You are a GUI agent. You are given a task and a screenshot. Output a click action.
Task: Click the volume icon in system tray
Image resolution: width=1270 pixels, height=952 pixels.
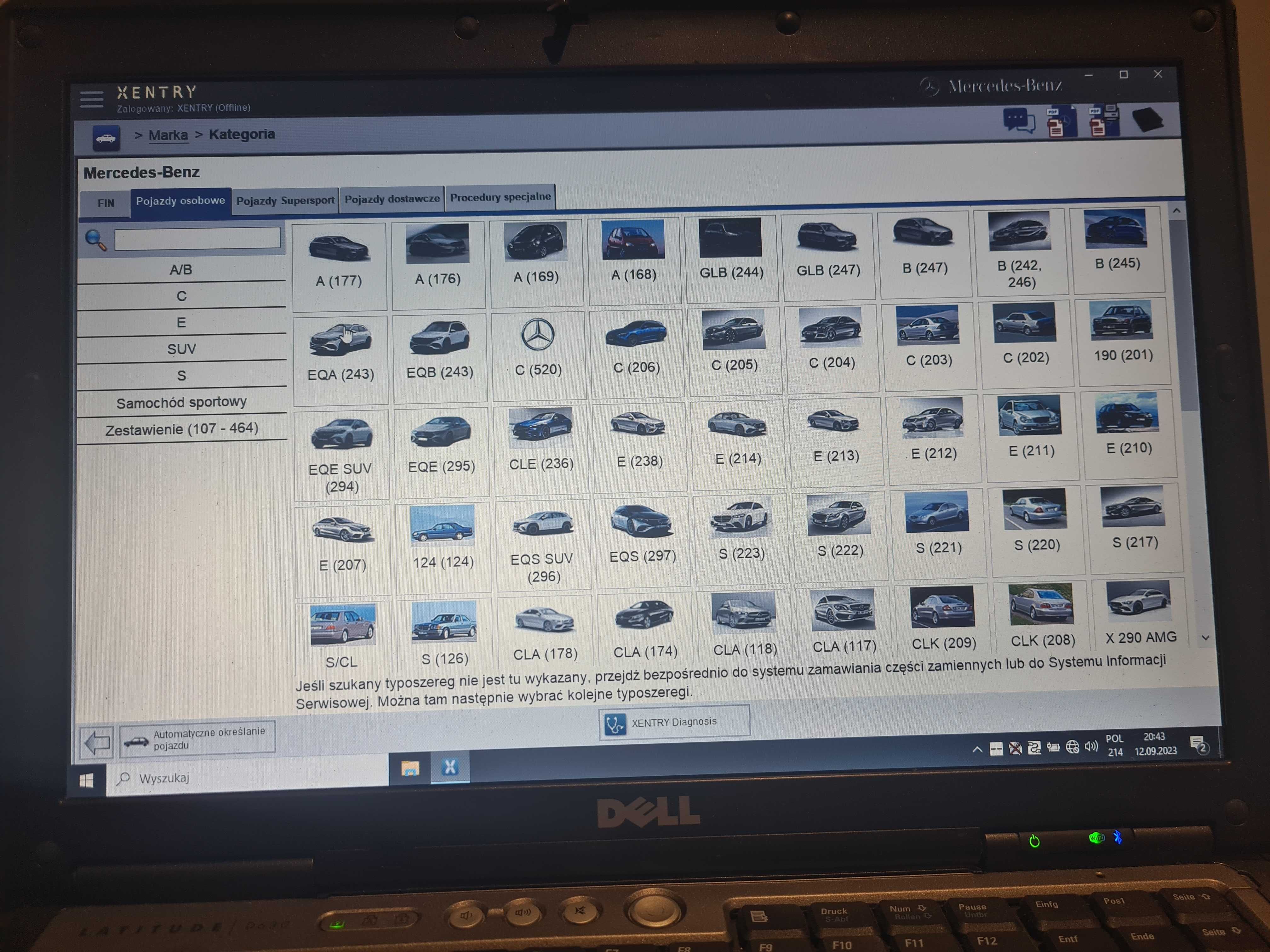coord(1091,746)
